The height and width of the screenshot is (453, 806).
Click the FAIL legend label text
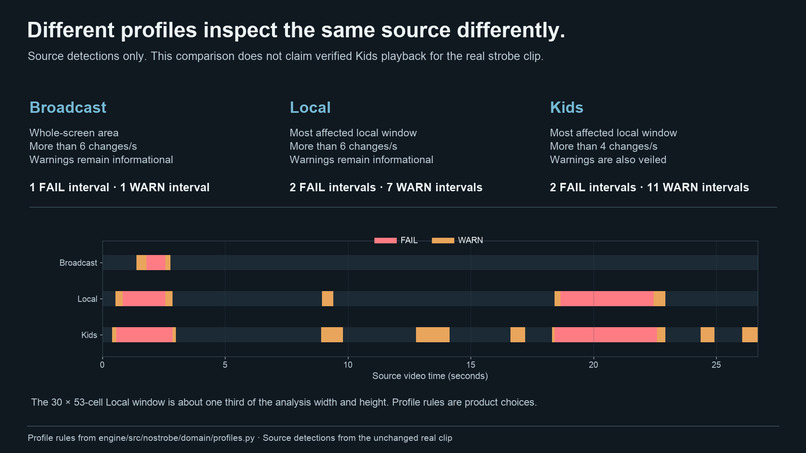pyautogui.click(x=409, y=240)
